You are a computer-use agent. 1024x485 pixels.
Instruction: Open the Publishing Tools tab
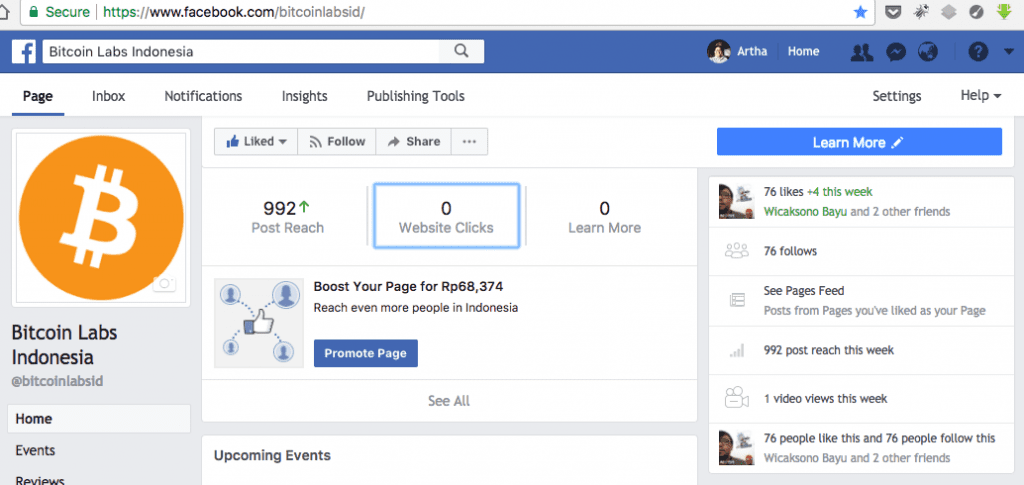coord(415,96)
